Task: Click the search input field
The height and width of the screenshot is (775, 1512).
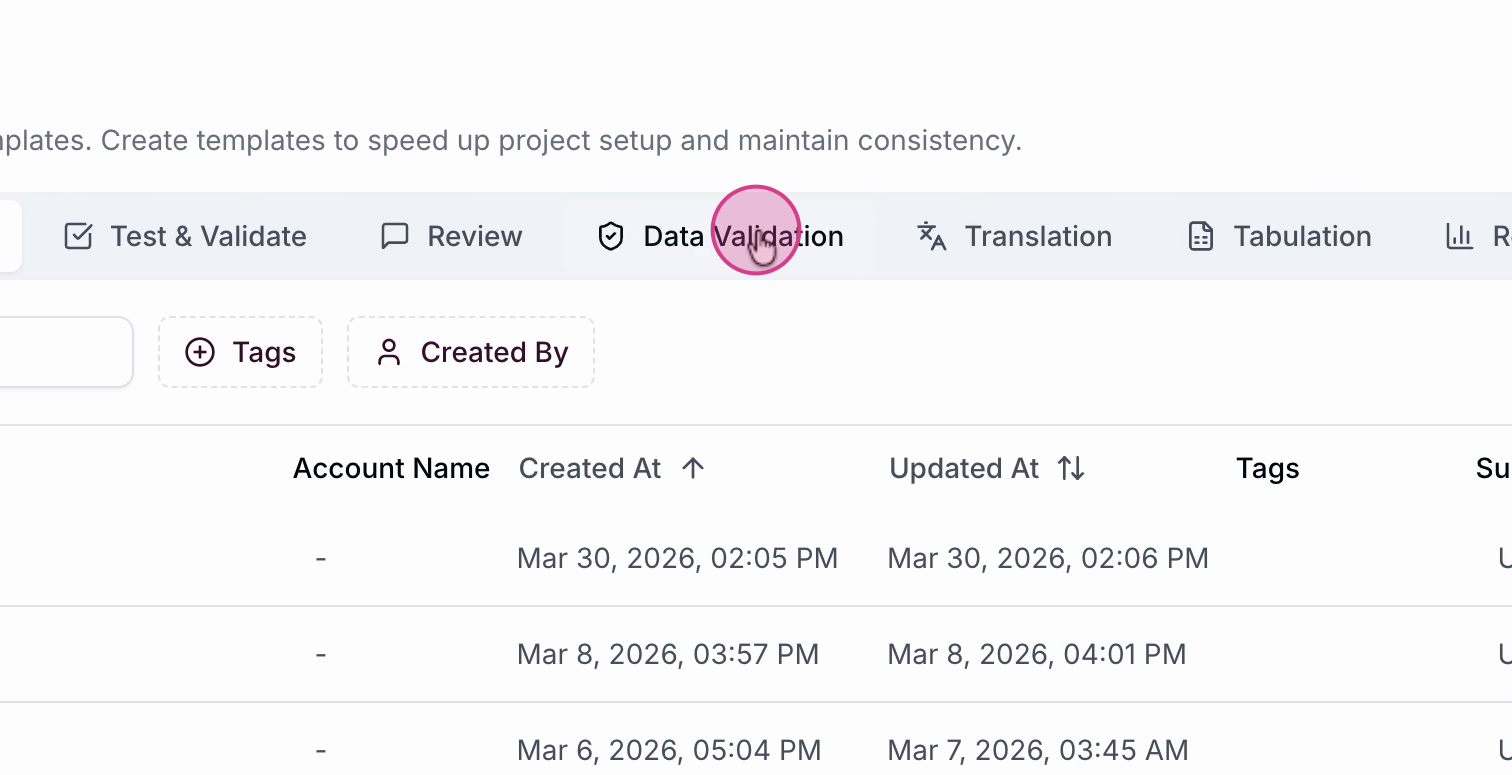Action: click(60, 352)
